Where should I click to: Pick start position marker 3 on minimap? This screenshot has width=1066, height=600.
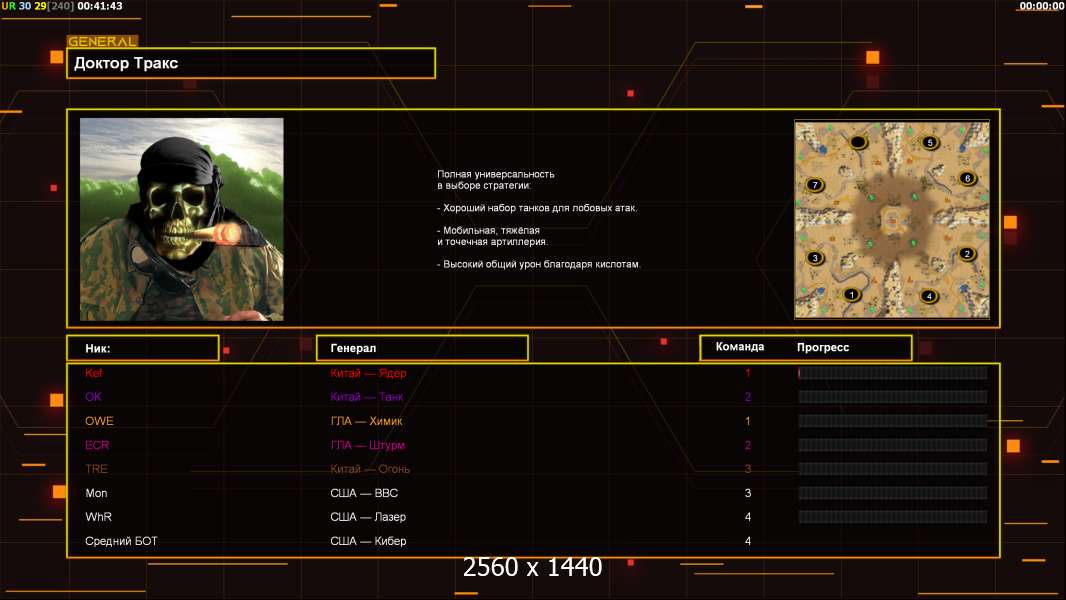click(815, 257)
